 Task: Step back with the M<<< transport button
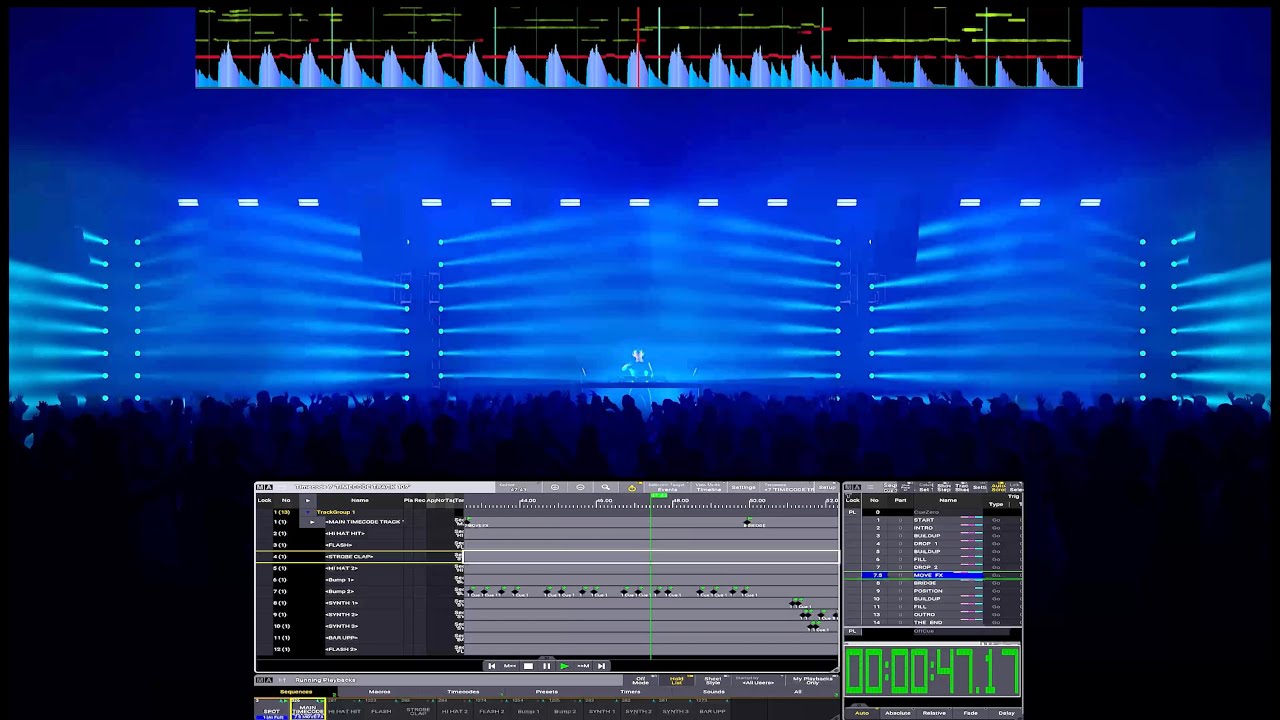(x=509, y=666)
